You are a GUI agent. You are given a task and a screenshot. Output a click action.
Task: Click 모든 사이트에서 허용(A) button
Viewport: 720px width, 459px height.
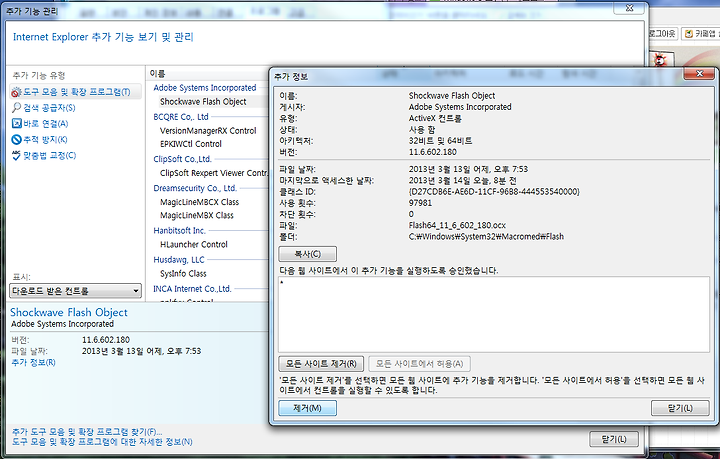coord(419,364)
